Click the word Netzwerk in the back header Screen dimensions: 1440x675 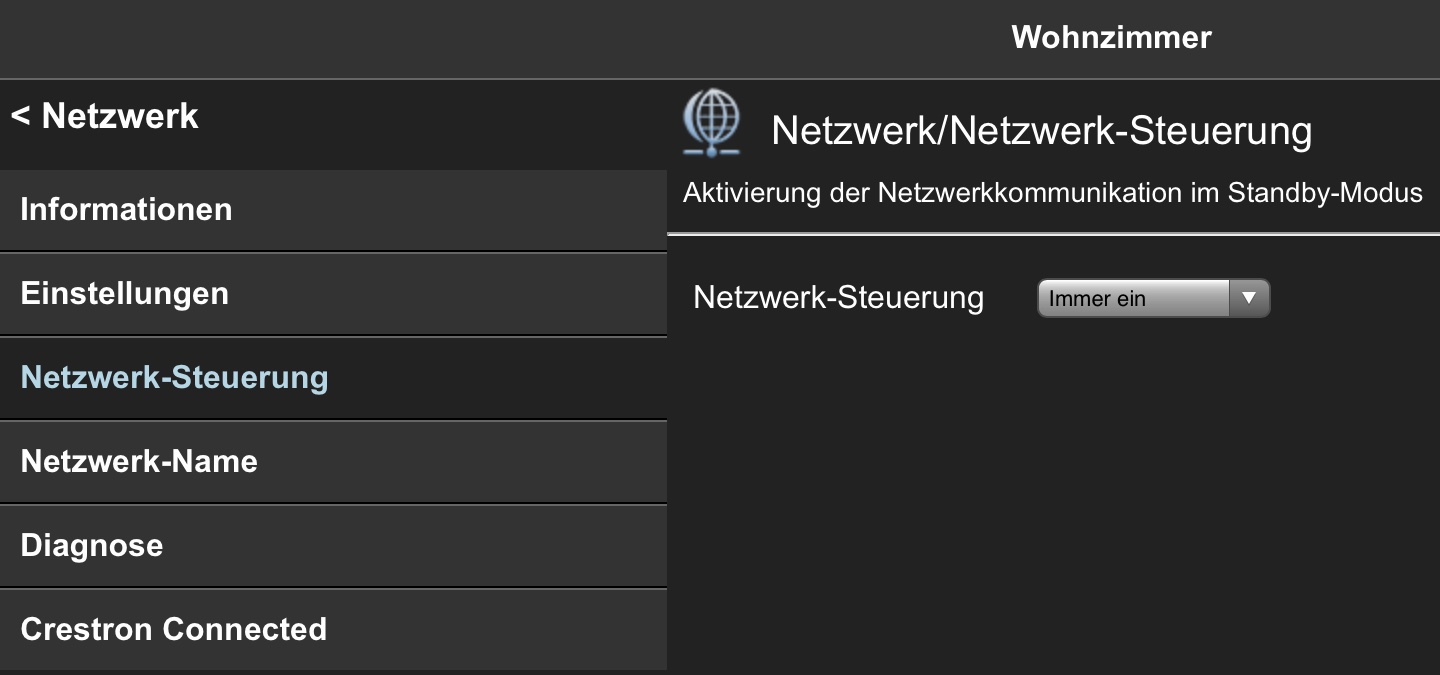point(120,117)
